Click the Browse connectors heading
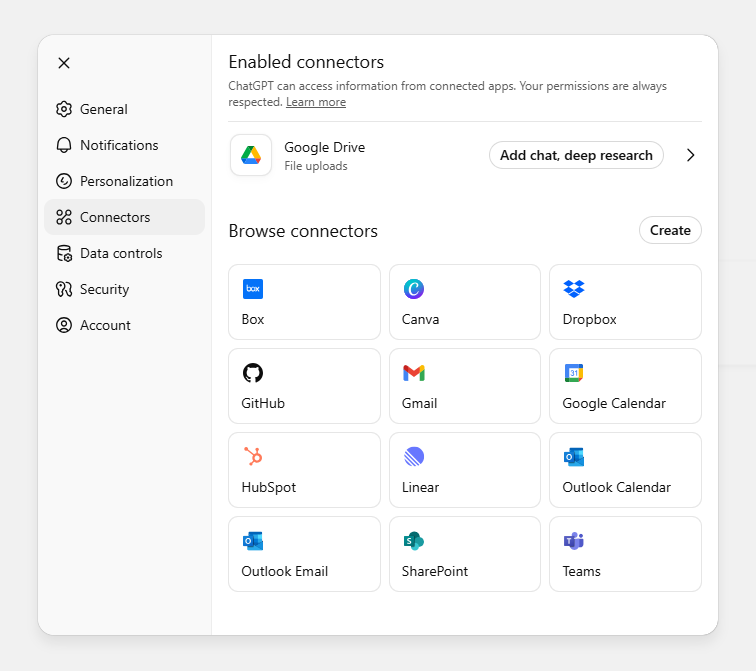The height and width of the screenshot is (671, 756). 303,231
